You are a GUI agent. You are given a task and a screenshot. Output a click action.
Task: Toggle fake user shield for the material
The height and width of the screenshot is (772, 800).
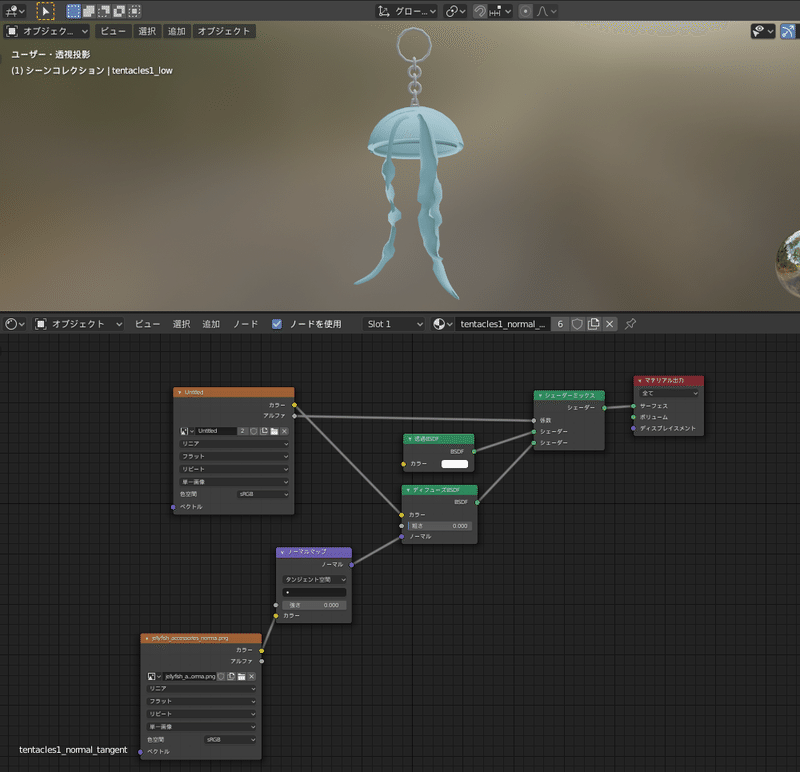click(577, 324)
